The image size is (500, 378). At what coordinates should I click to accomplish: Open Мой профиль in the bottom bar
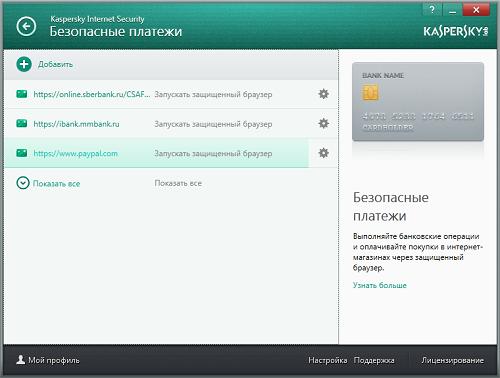[x=54, y=360]
